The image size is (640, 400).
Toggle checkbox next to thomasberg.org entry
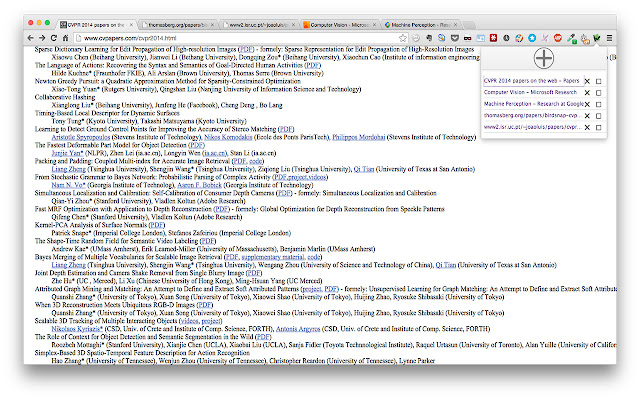click(598, 115)
